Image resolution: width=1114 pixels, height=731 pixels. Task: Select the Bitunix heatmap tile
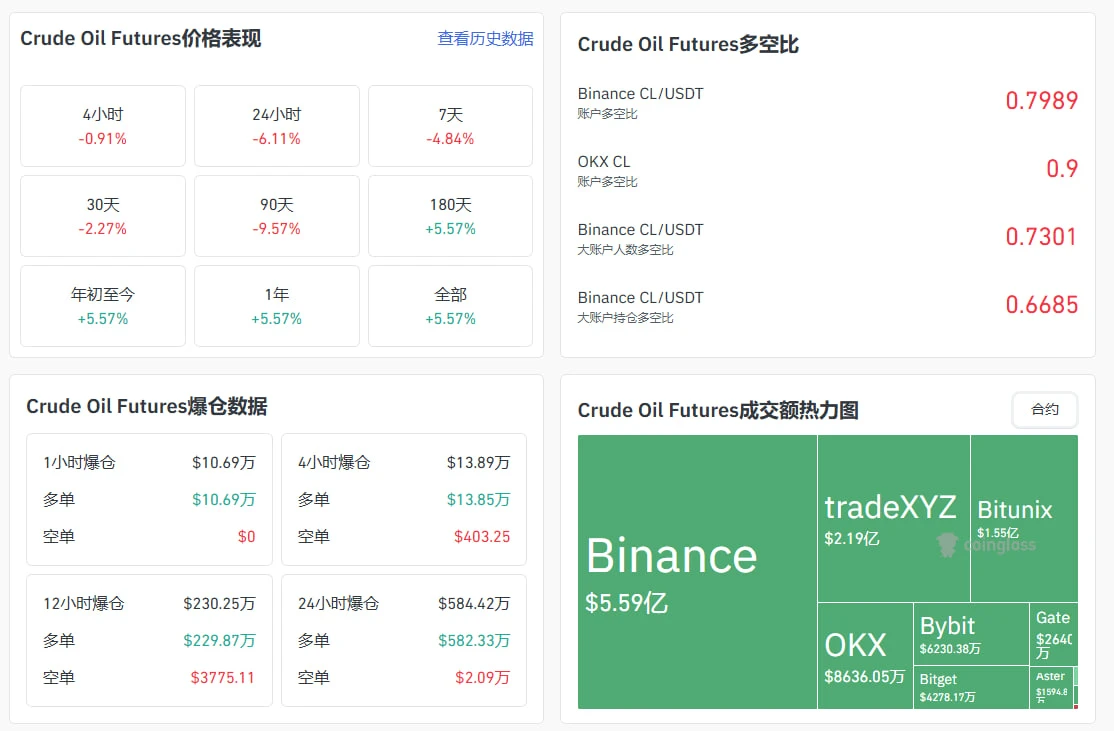click(1024, 519)
